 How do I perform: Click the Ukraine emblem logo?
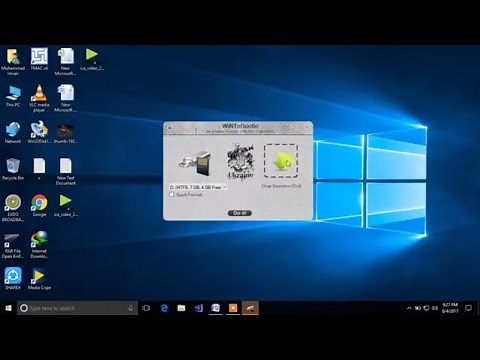pos(240,161)
